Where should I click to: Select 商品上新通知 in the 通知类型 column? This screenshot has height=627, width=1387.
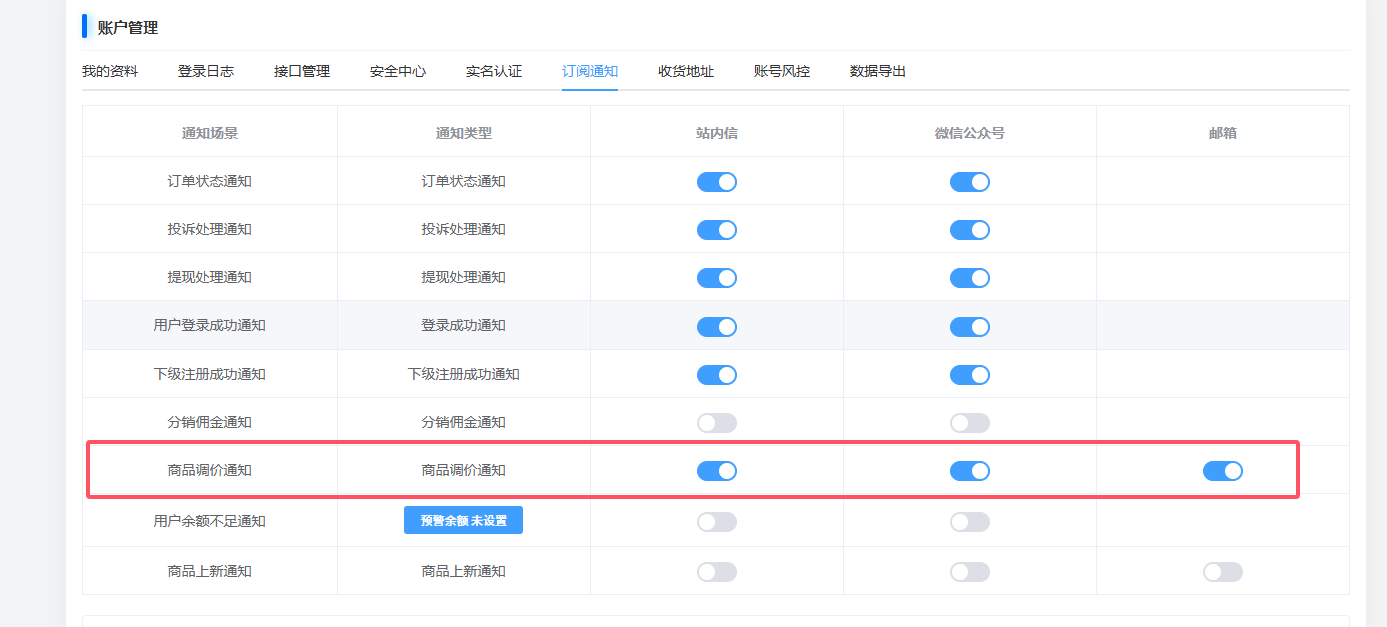[x=463, y=571]
